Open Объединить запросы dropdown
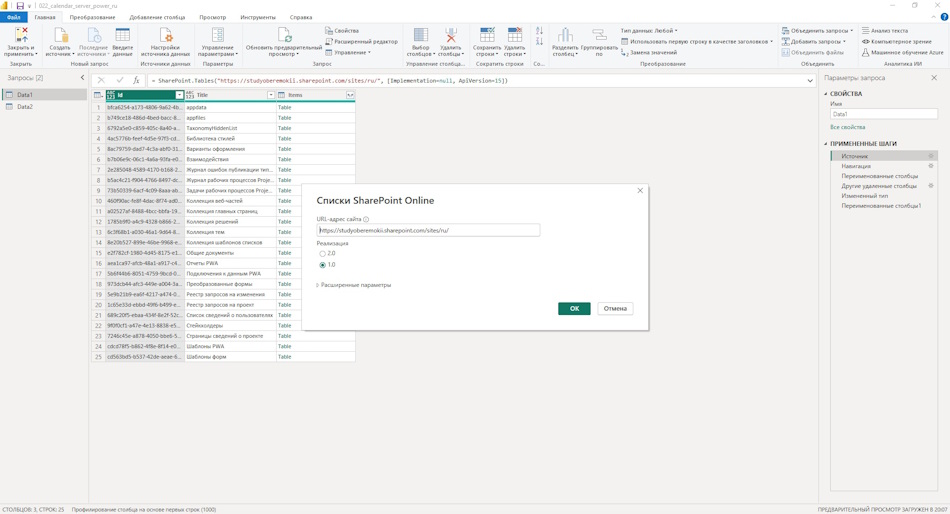 click(817, 30)
